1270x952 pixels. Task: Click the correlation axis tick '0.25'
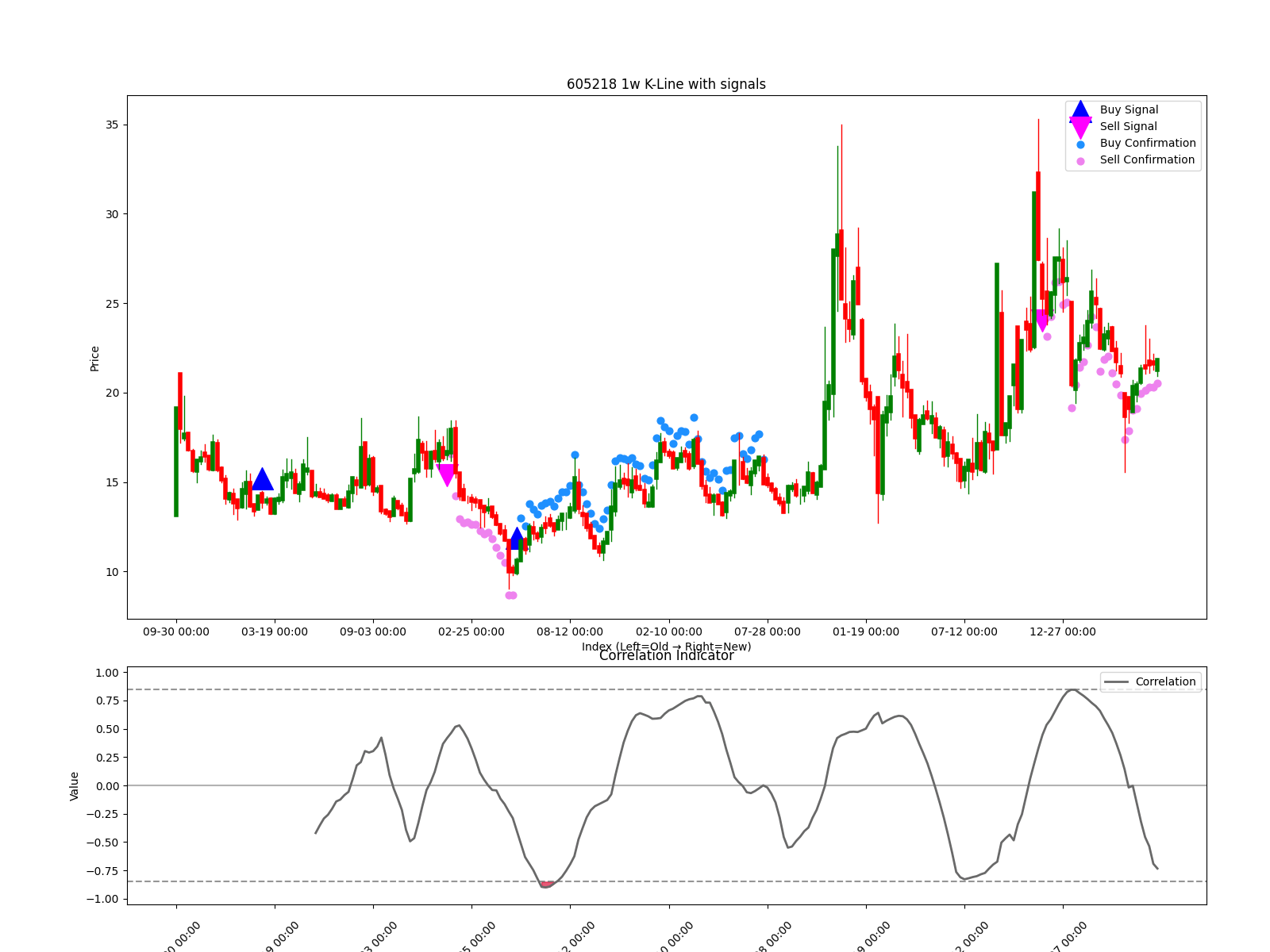coord(106,758)
